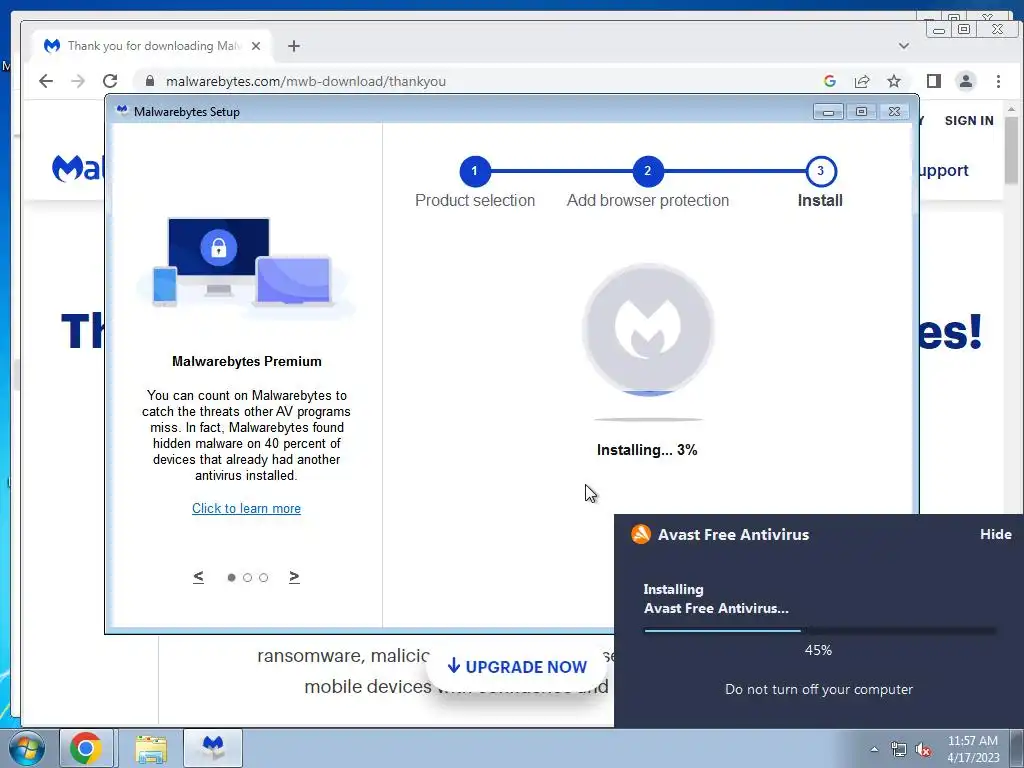Share this page via share icon
1024x768 pixels.
click(x=862, y=81)
